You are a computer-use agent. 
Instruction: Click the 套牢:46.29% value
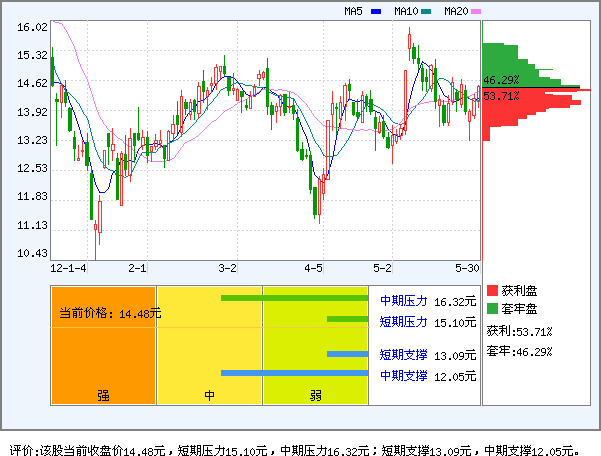(x=519, y=351)
